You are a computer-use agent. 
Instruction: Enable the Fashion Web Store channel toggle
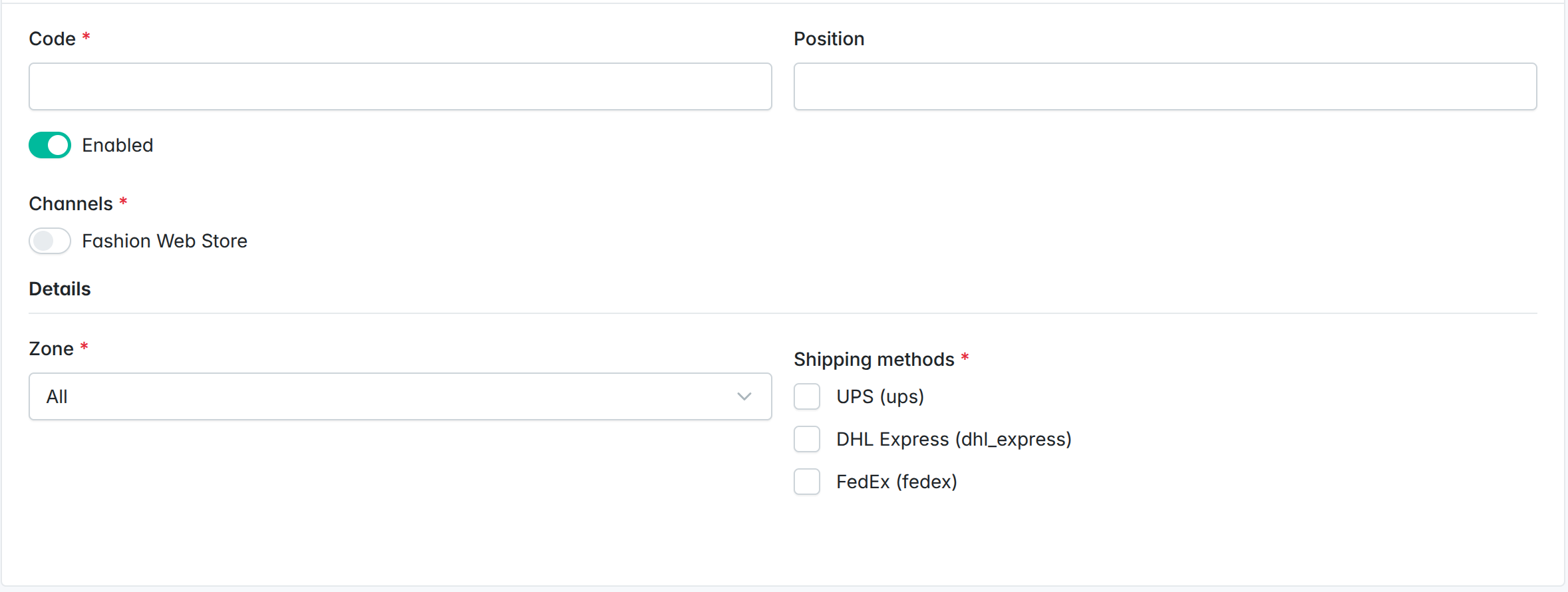(x=50, y=241)
